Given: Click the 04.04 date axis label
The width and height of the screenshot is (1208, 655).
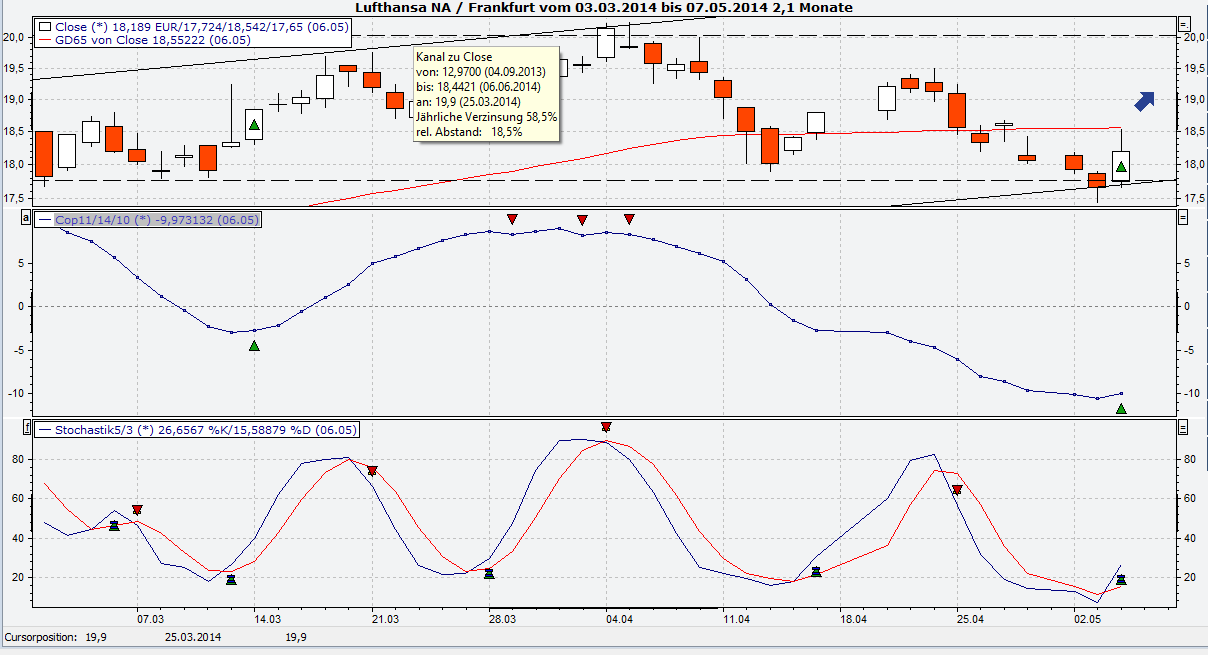Looking at the screenshot, I should click(x=620, y=620).
